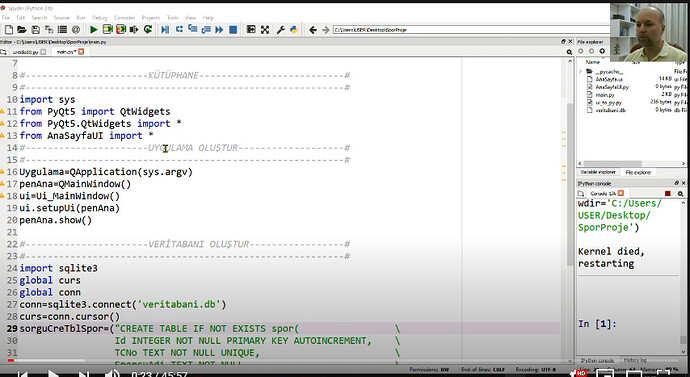Viewport: 690px width, 377px height.
Task: Click the parent-directory up arrow in File explorer
Action: [602, 51]
